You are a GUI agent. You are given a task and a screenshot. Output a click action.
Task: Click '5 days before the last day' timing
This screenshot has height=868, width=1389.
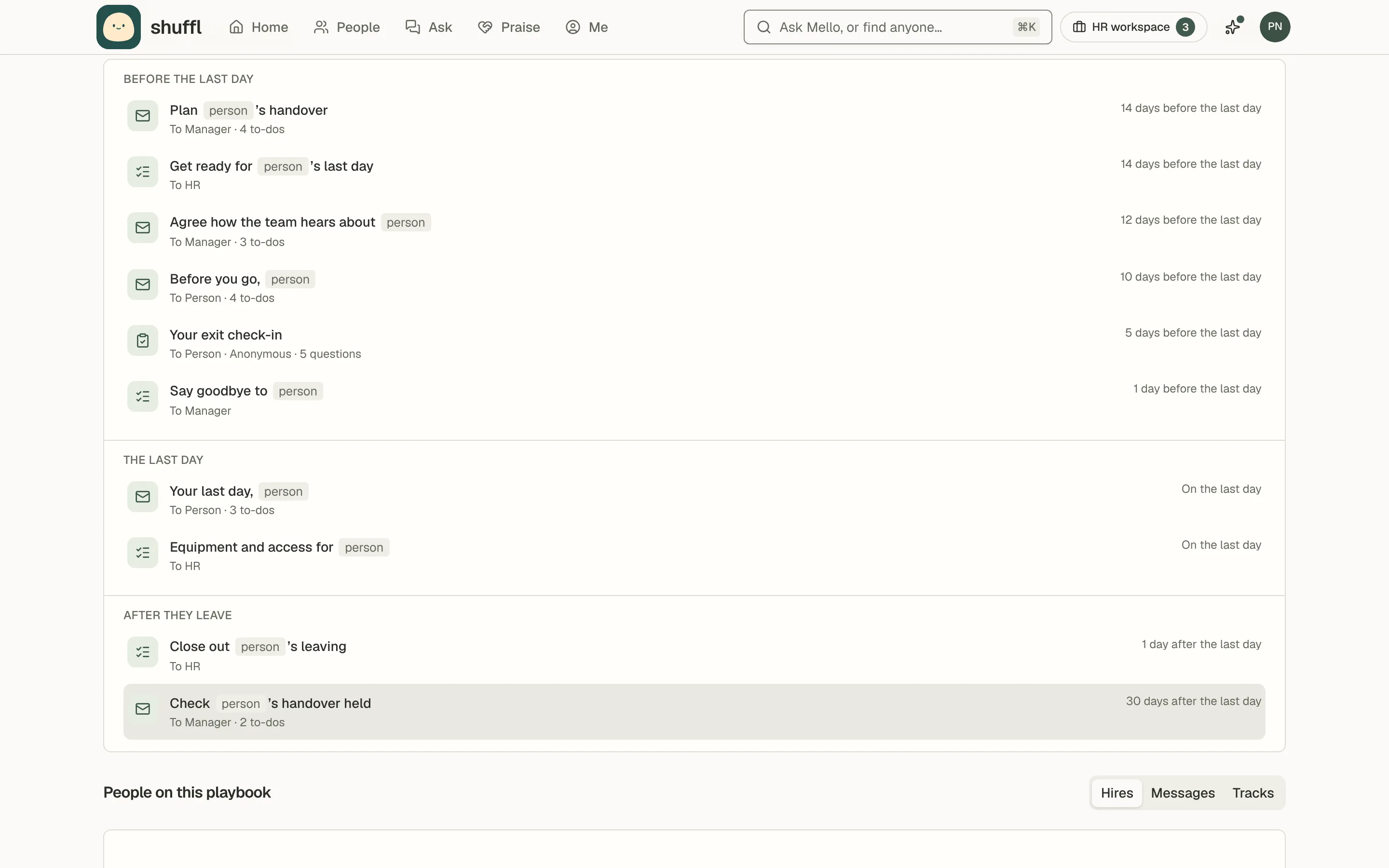click(1193, 333)
